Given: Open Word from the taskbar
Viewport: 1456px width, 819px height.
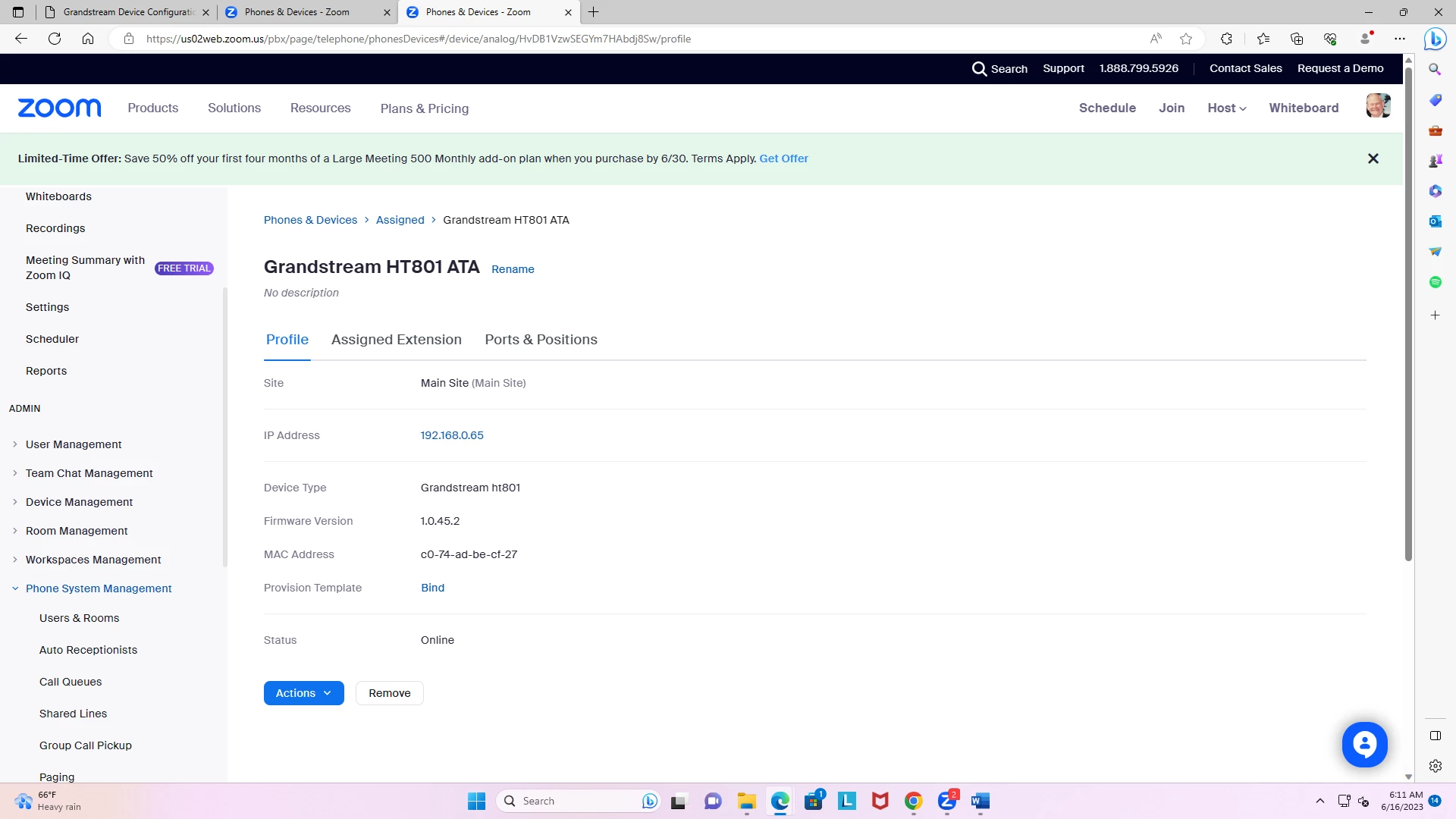Looking at the screenshot, I should (981, 801).
